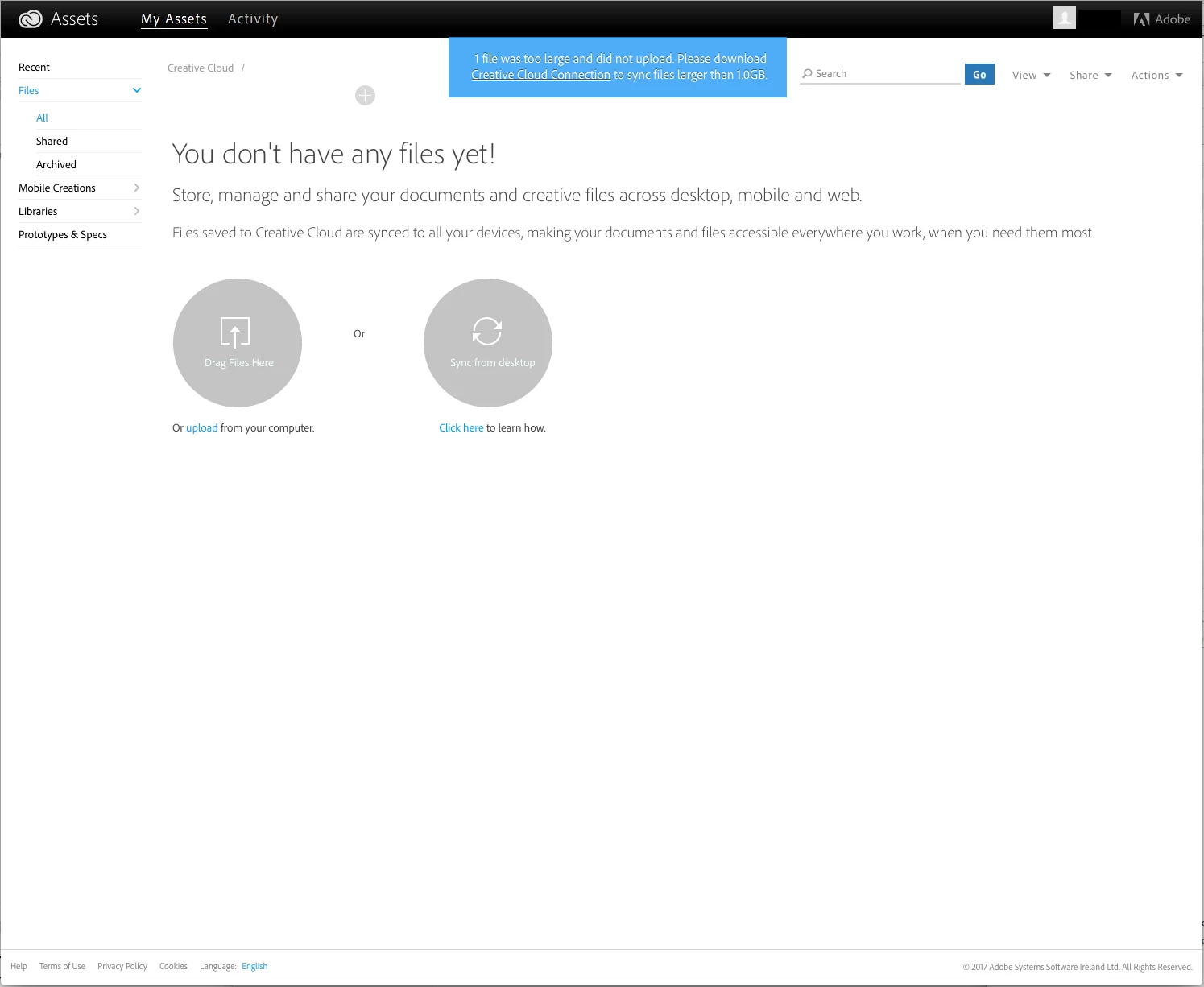Open the Terms of Use link
Screen dimensions: 1204x987
coord(62,966)
